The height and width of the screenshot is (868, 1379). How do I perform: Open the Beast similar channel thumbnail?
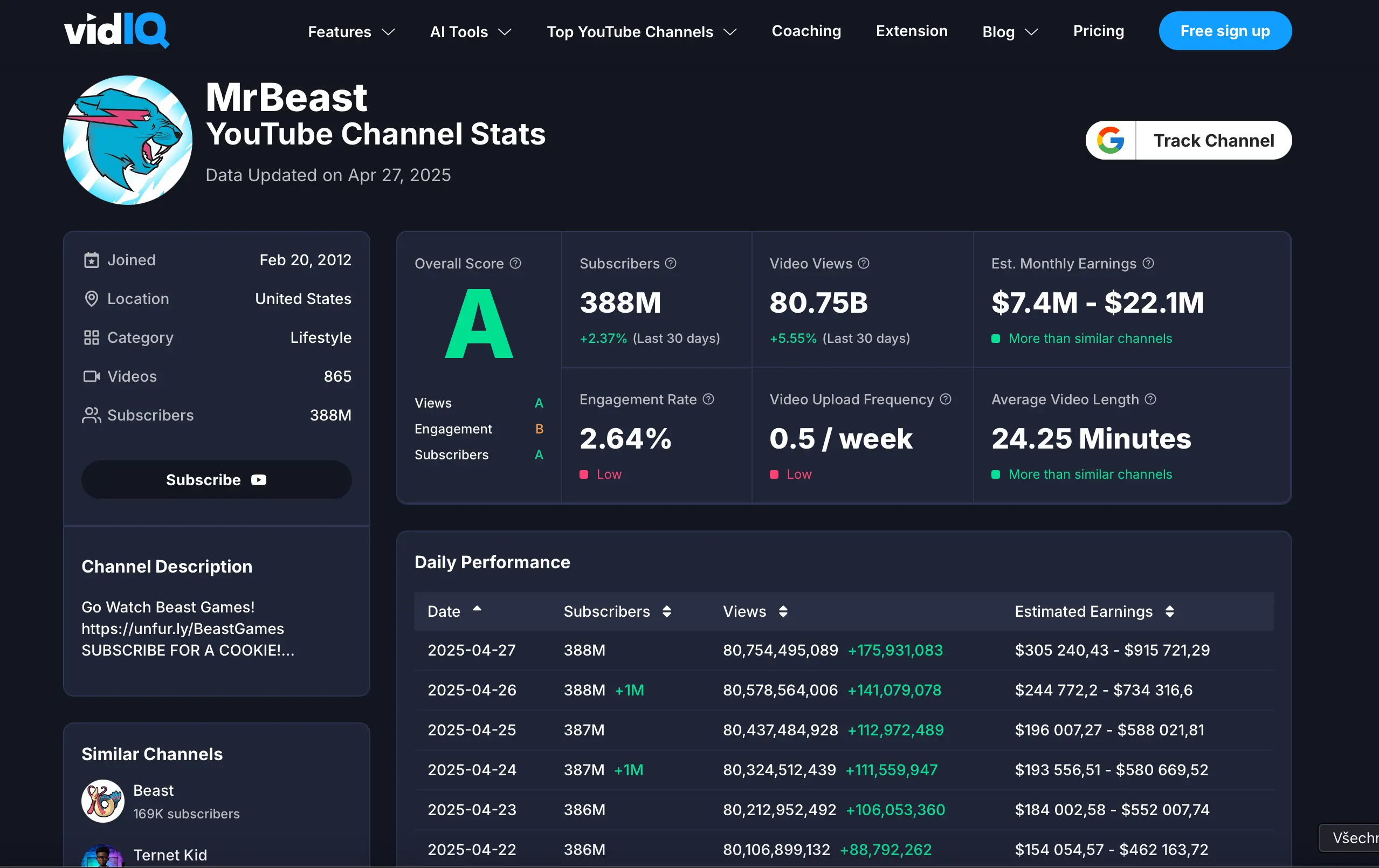(x=102, y=801)
